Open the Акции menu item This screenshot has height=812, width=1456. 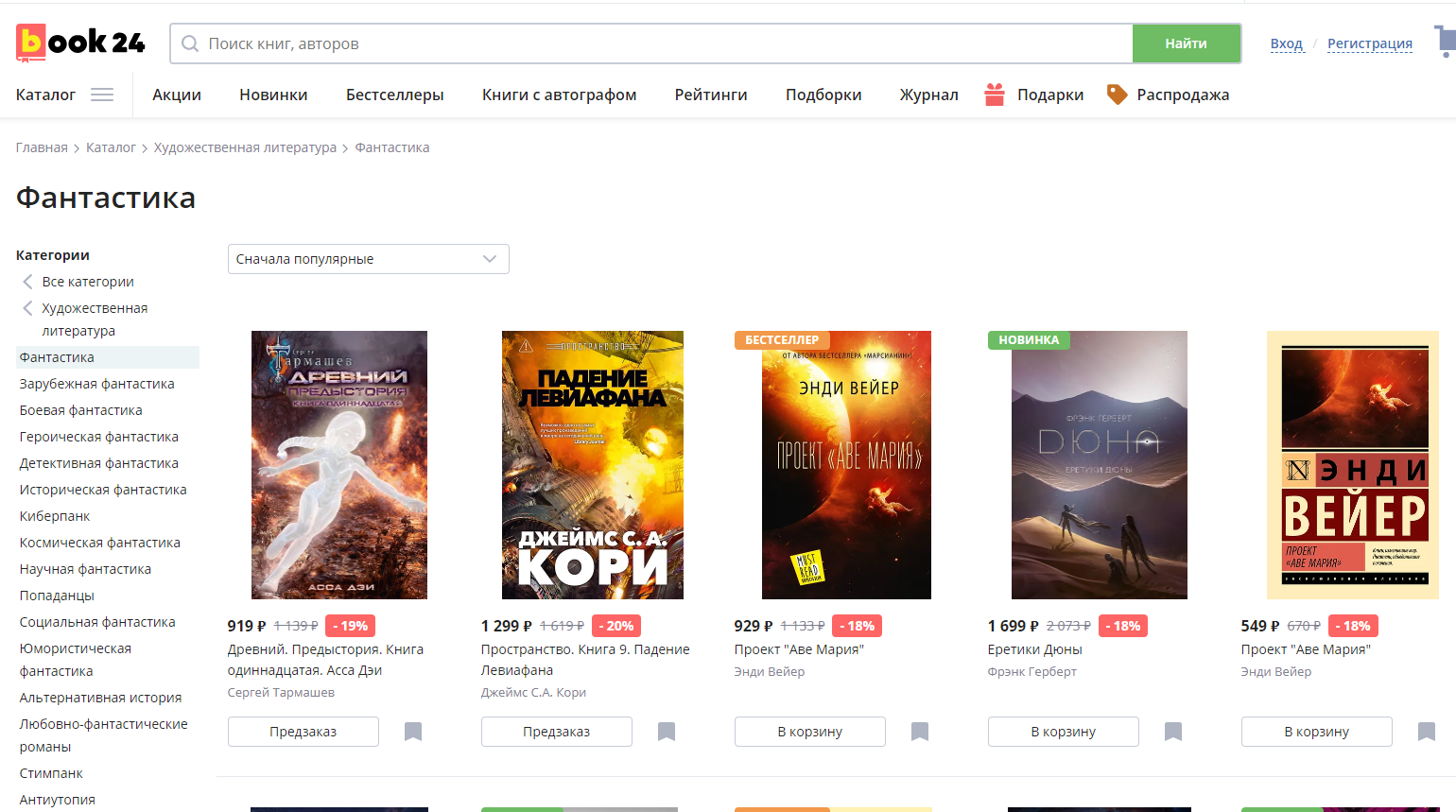[177, 95]
